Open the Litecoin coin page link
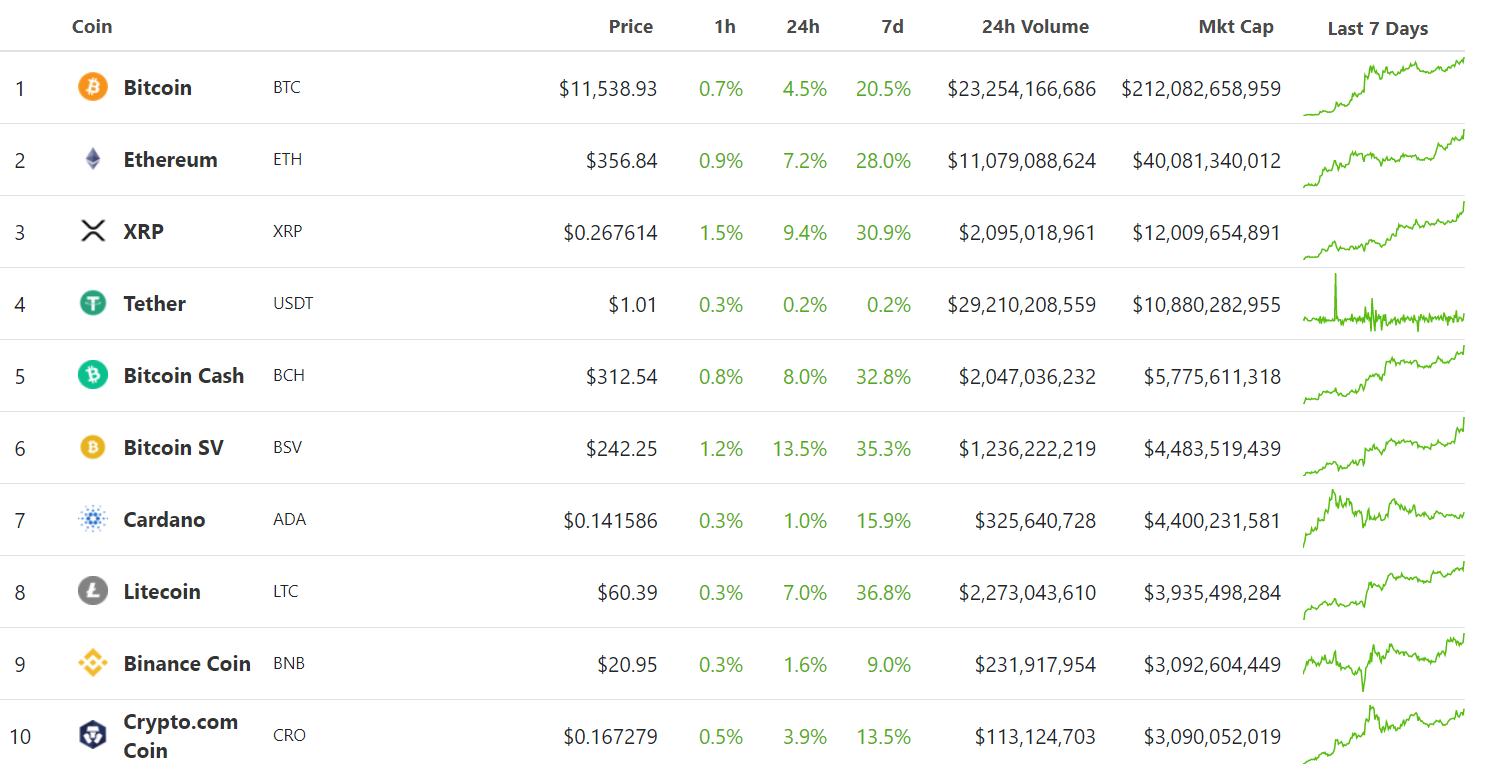This screenshot has width=1506, height=771. [x=161, y=591]
